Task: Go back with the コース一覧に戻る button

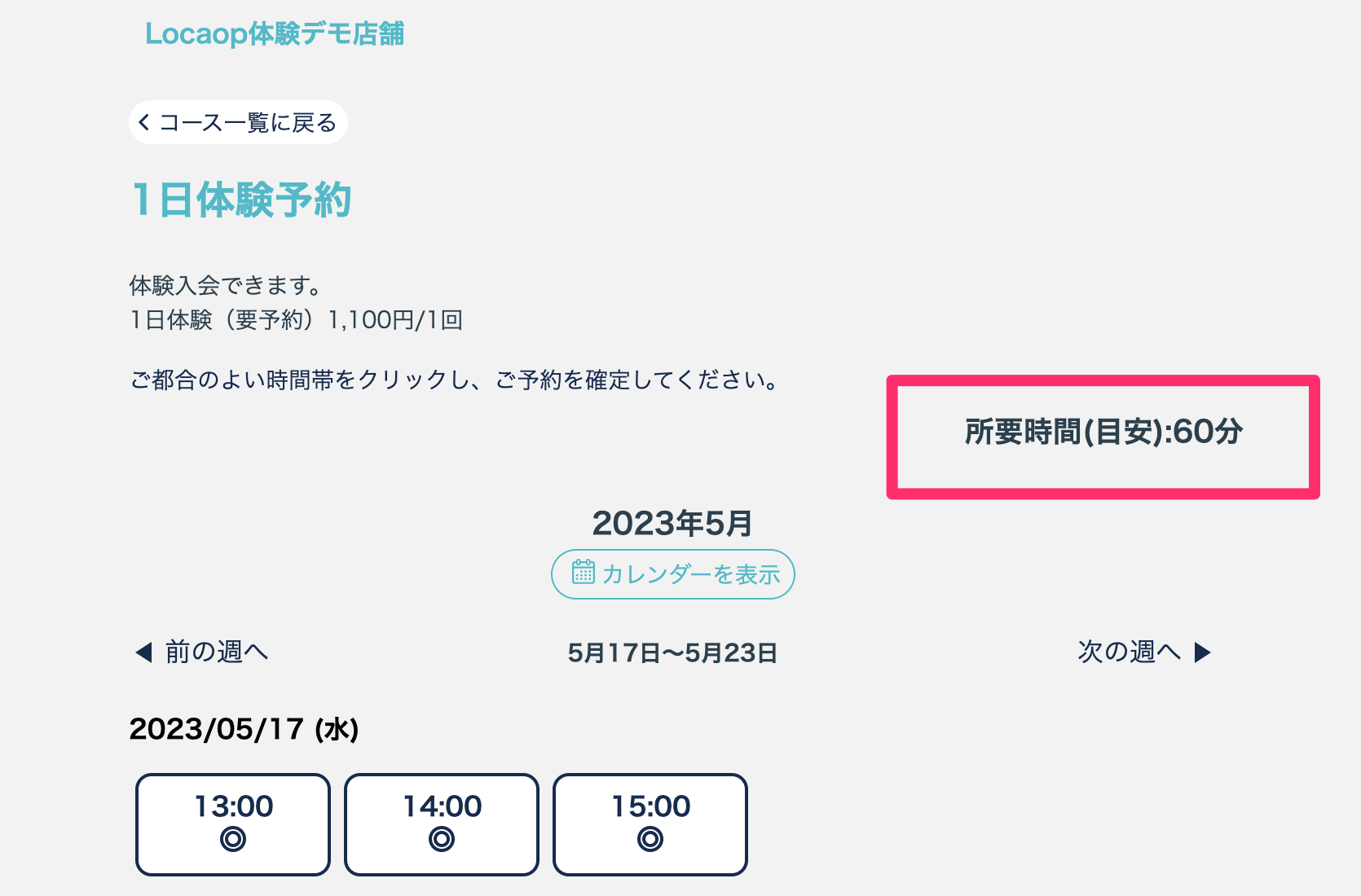Action: (x=248, y=123)
